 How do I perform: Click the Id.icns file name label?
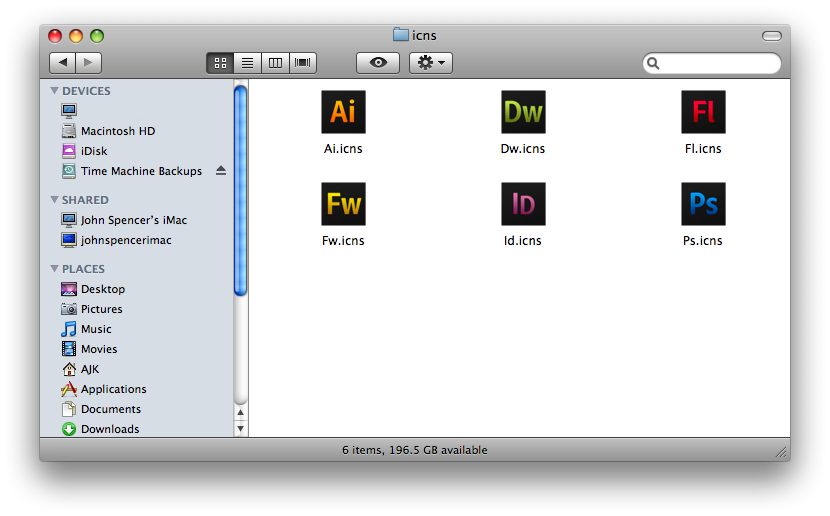tap(522, 241)
